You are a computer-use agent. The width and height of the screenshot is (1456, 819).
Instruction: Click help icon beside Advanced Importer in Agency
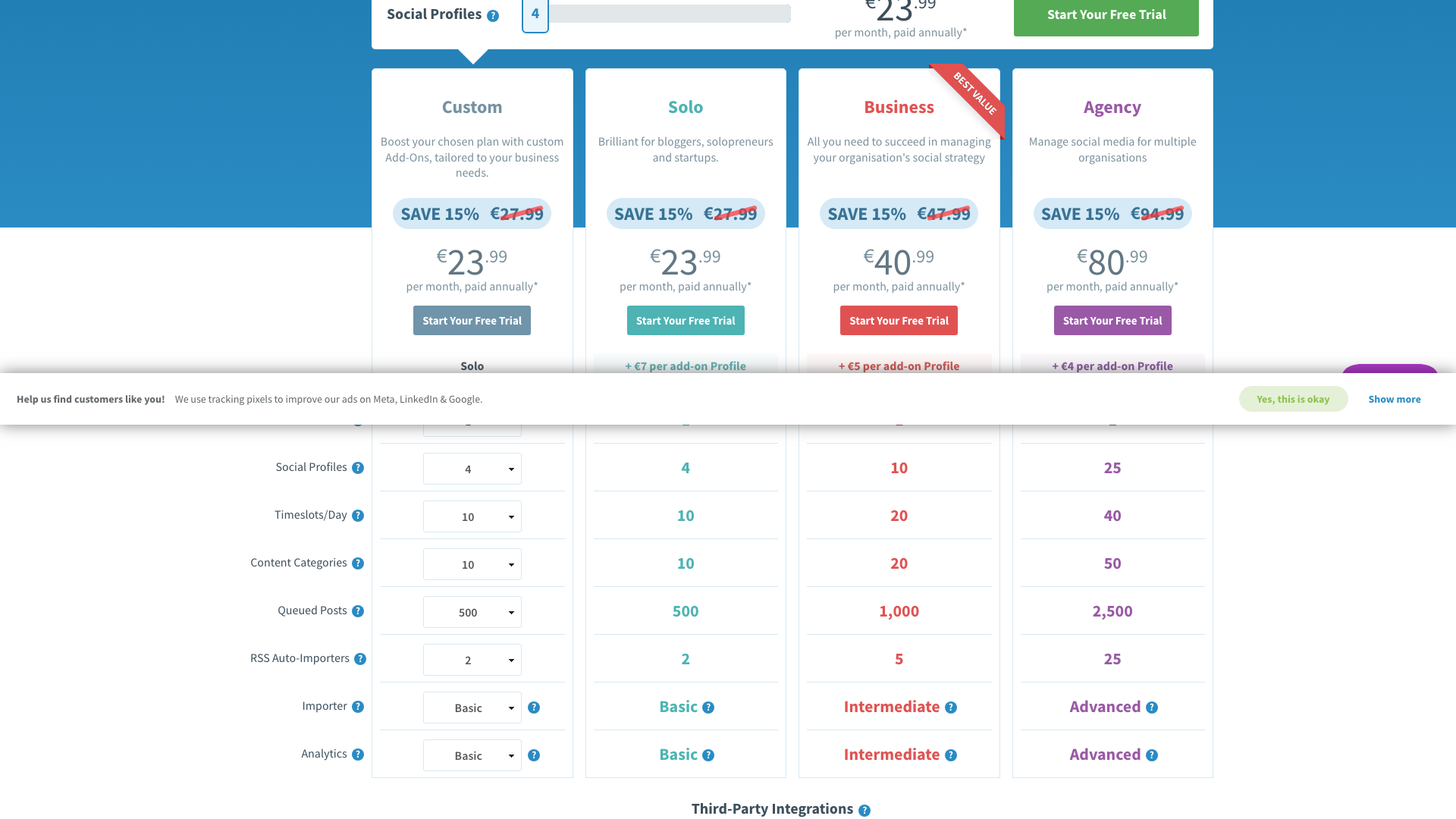1151,708
